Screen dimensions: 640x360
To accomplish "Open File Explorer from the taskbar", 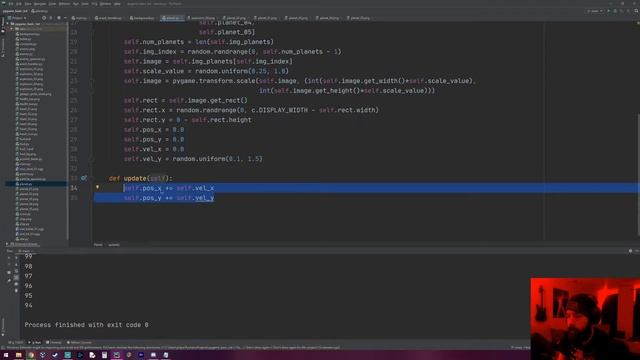I will (18, 355).
